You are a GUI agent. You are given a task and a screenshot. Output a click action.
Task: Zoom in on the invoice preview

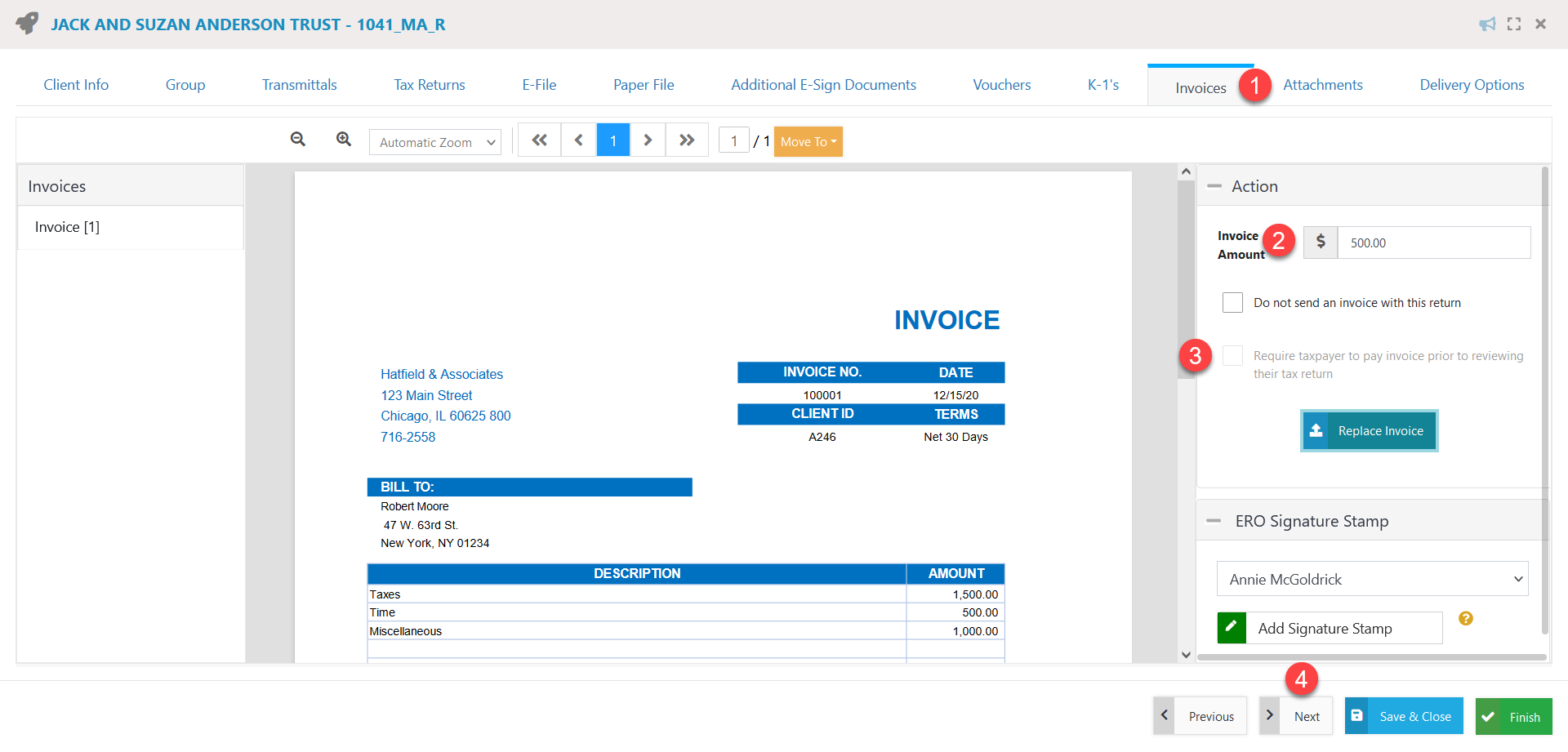343,140
